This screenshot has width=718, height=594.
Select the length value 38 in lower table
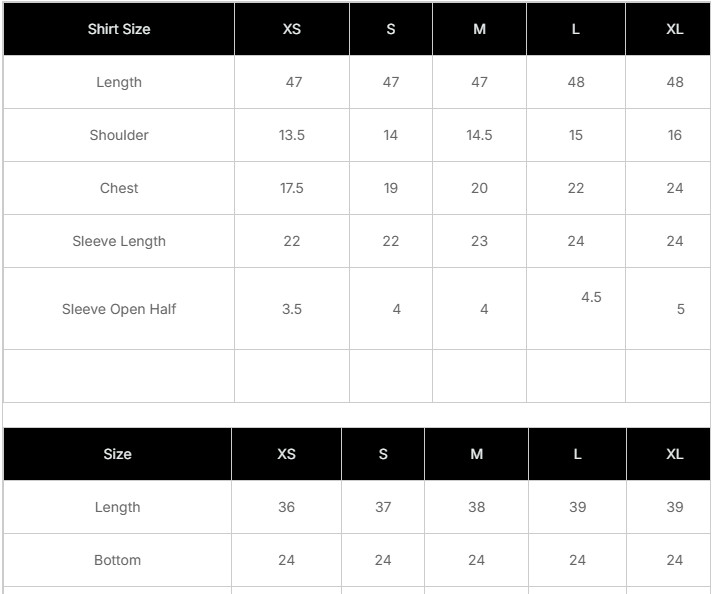[x=477, y=507]
